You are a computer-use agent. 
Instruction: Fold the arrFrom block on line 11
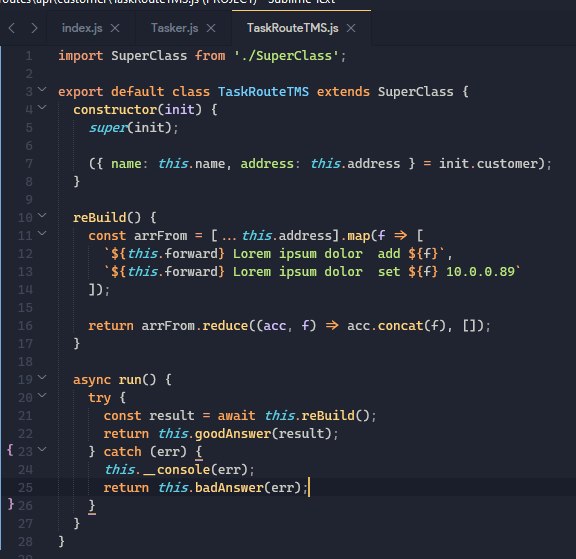point(42,233)
